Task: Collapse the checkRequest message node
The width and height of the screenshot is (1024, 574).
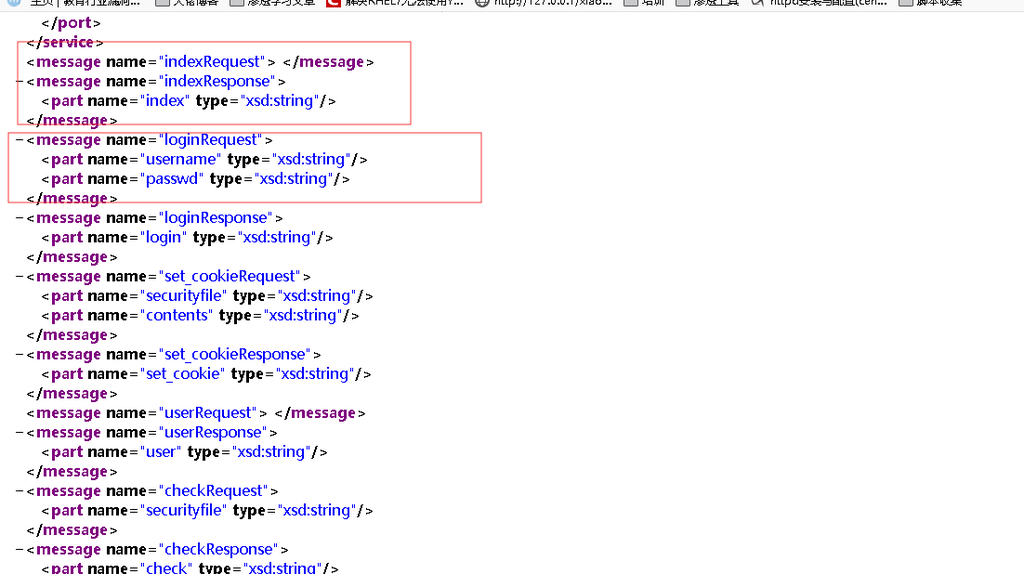Action: (x=20, y=491)
